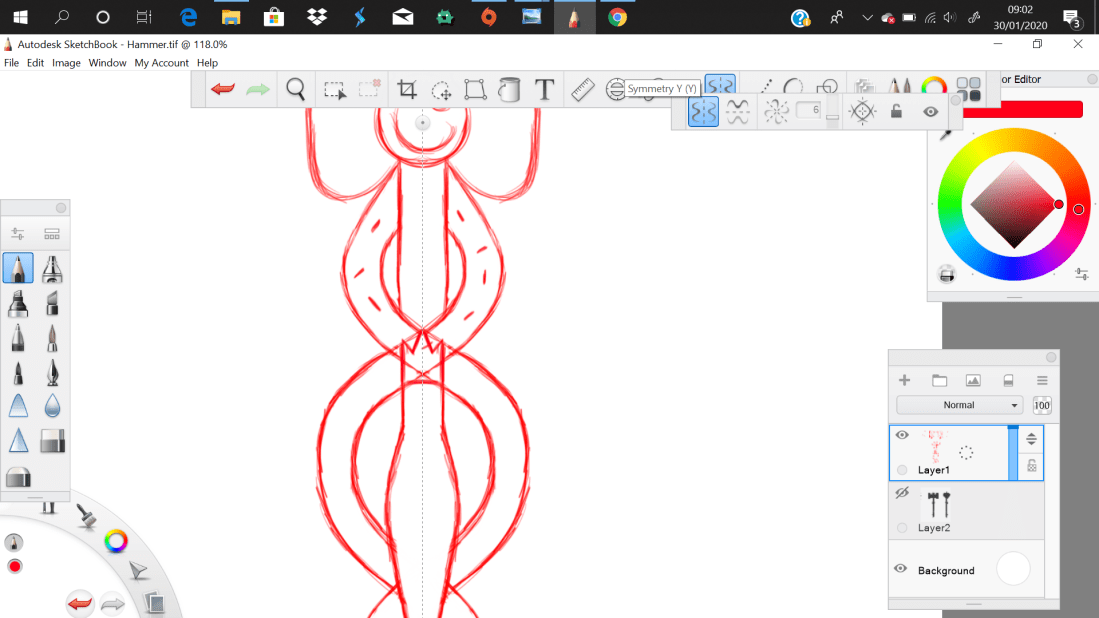This screenshot has height=618, width=1099.
Task: Select the Text tool
Action: (545, 88)
